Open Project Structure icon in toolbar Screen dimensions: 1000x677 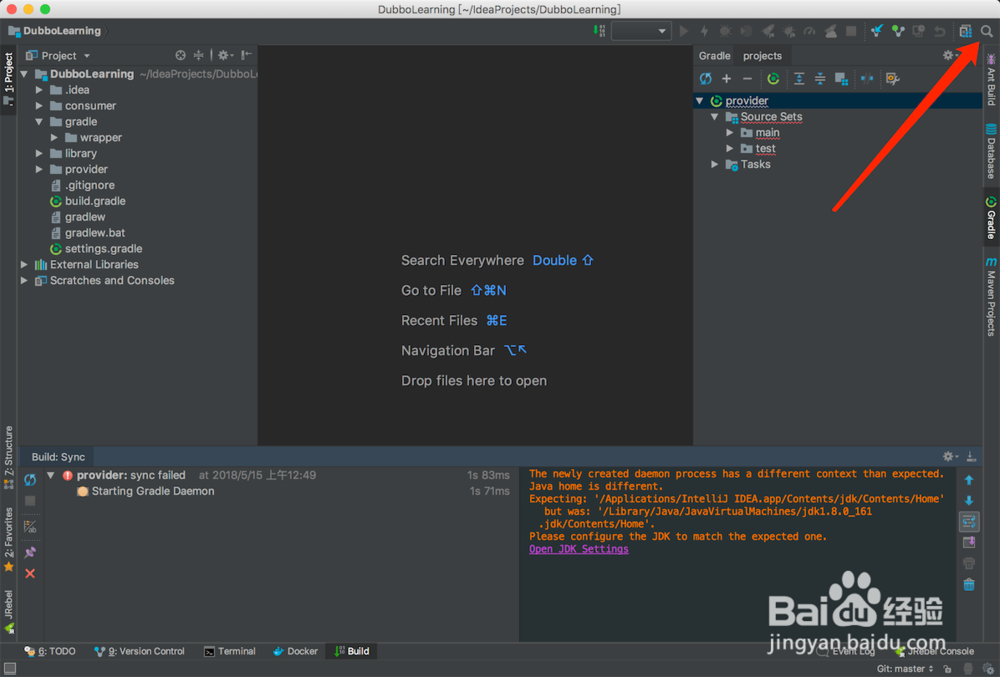point(965,31)
